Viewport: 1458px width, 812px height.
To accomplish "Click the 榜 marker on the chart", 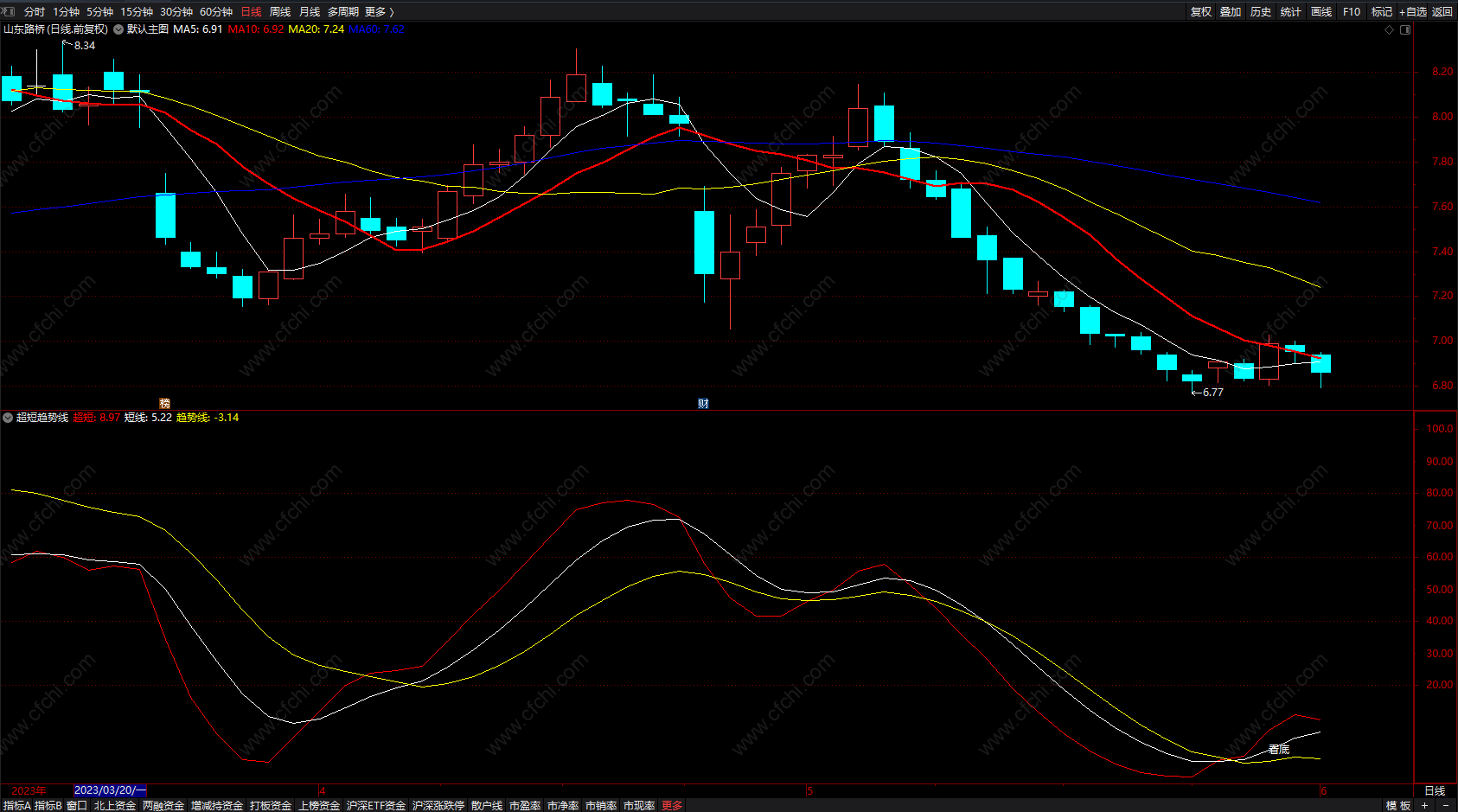I will [164, 404].
